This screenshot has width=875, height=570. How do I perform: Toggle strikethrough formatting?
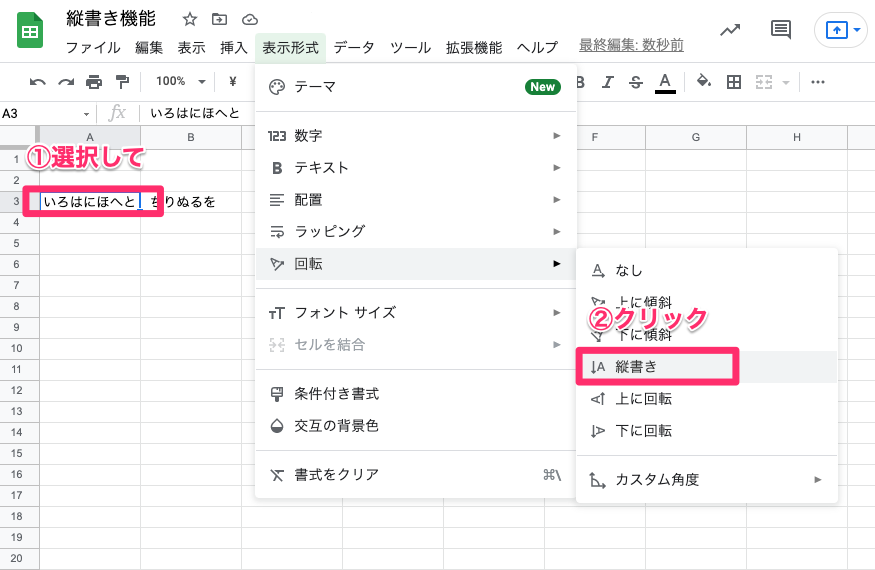point(634,82)
